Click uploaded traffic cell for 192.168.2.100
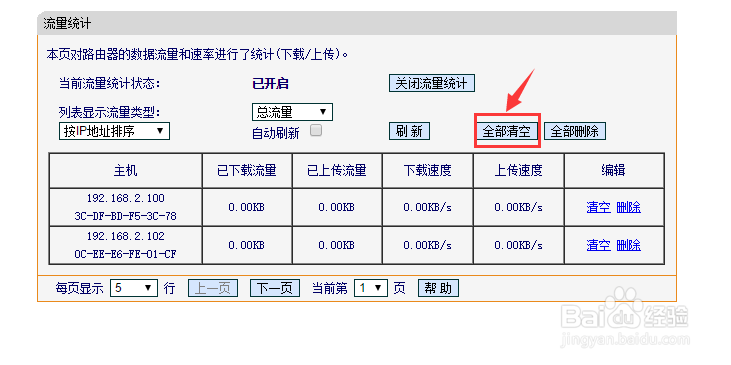Image resolution: width=731 pixels, height=365 pixels. 337,207
